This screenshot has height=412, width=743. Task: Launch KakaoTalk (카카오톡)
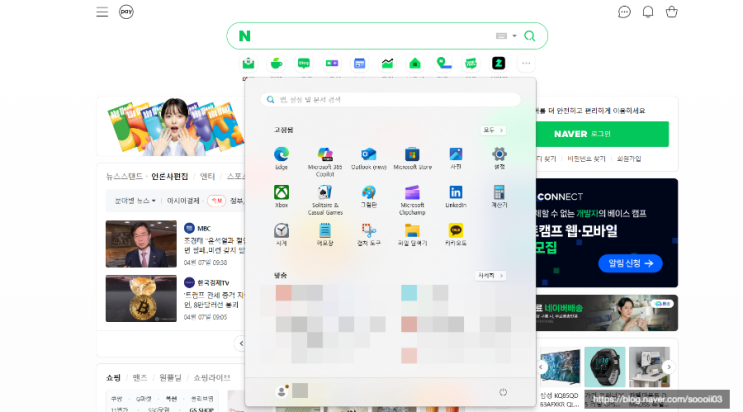(456, 231)
